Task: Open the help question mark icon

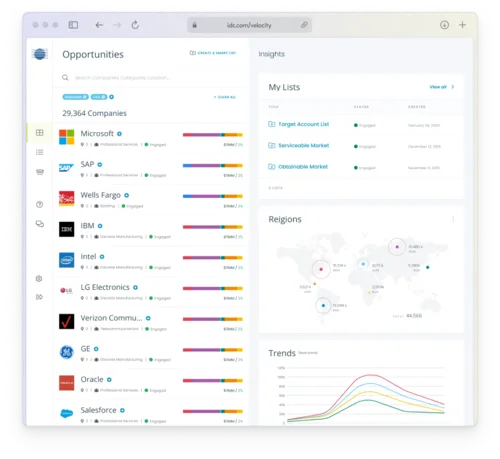Action: (39, 204)
